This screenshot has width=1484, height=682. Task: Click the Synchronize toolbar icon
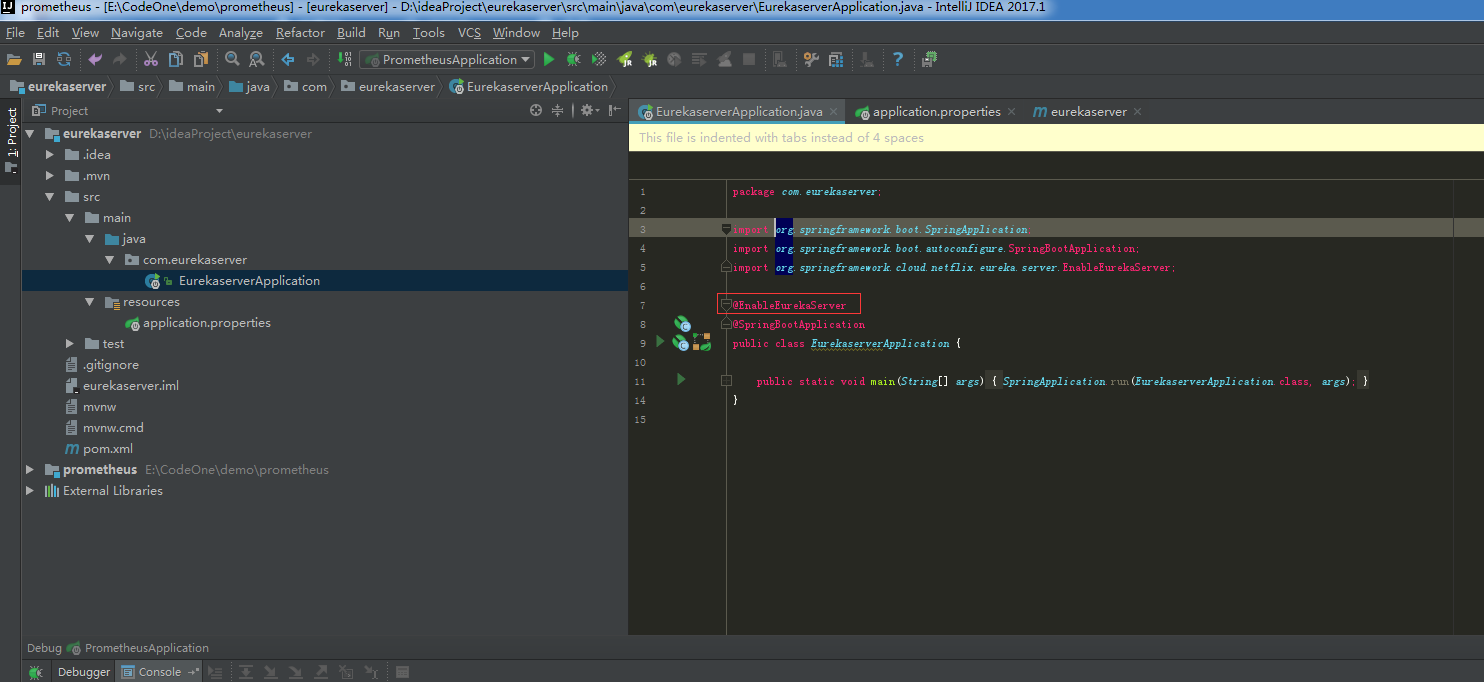(x=63, y=59)
